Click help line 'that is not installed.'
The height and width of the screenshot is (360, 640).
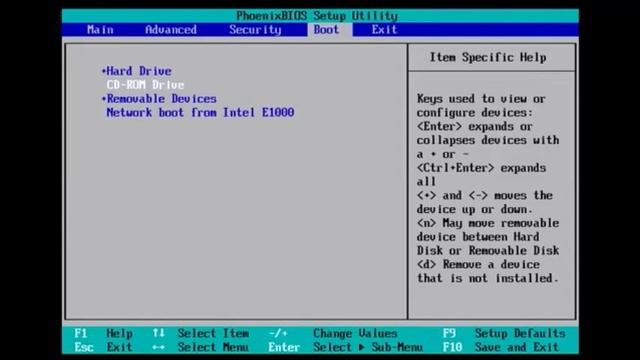pos(488,279)
